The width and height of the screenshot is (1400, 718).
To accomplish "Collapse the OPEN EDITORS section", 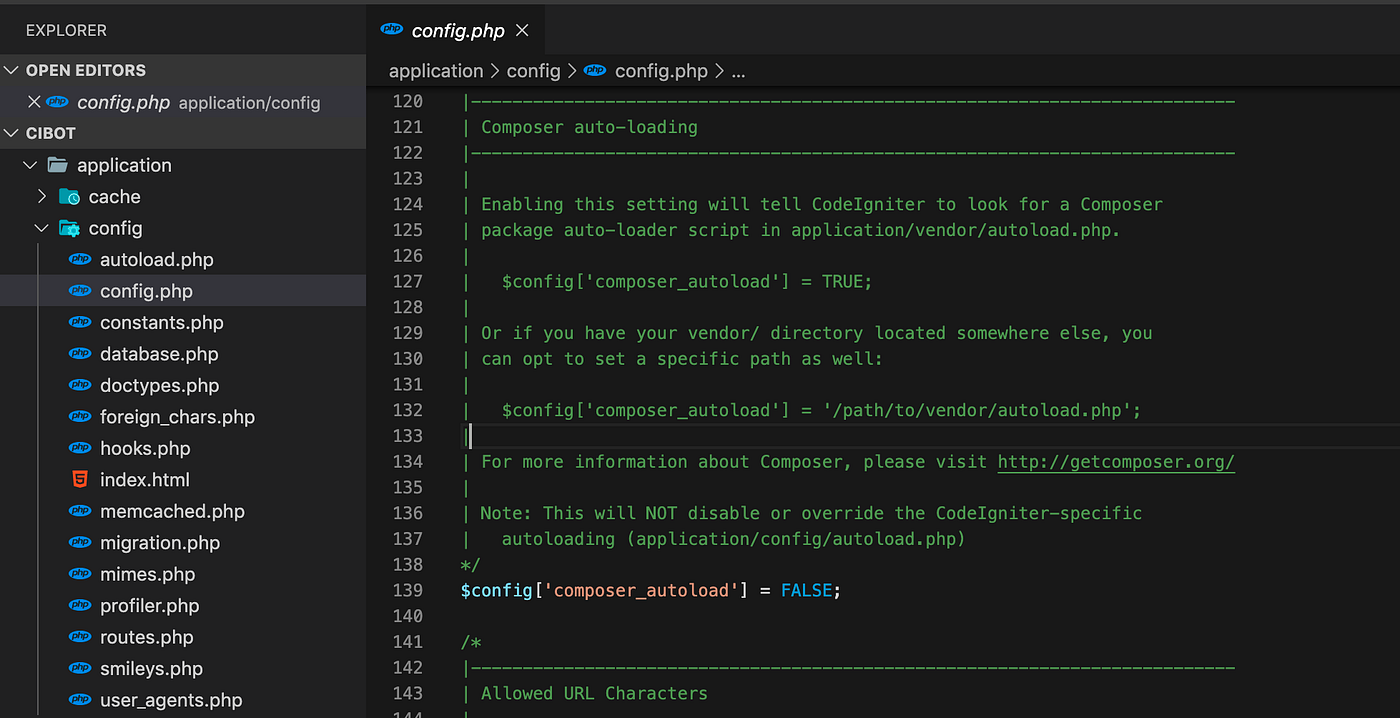I will (x=12, y=70).
